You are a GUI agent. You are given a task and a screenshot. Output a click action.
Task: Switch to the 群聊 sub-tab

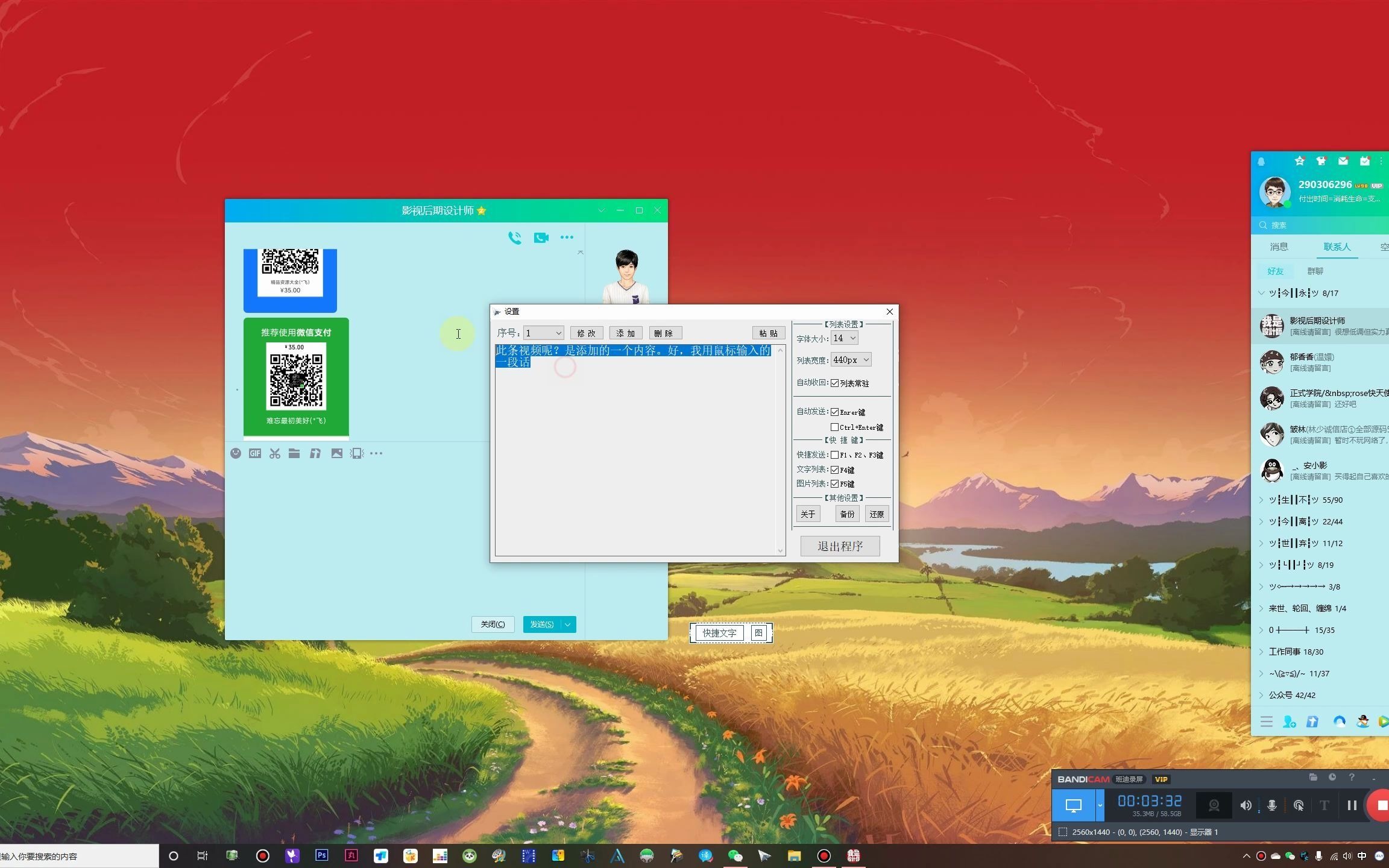click(1315, 271)
